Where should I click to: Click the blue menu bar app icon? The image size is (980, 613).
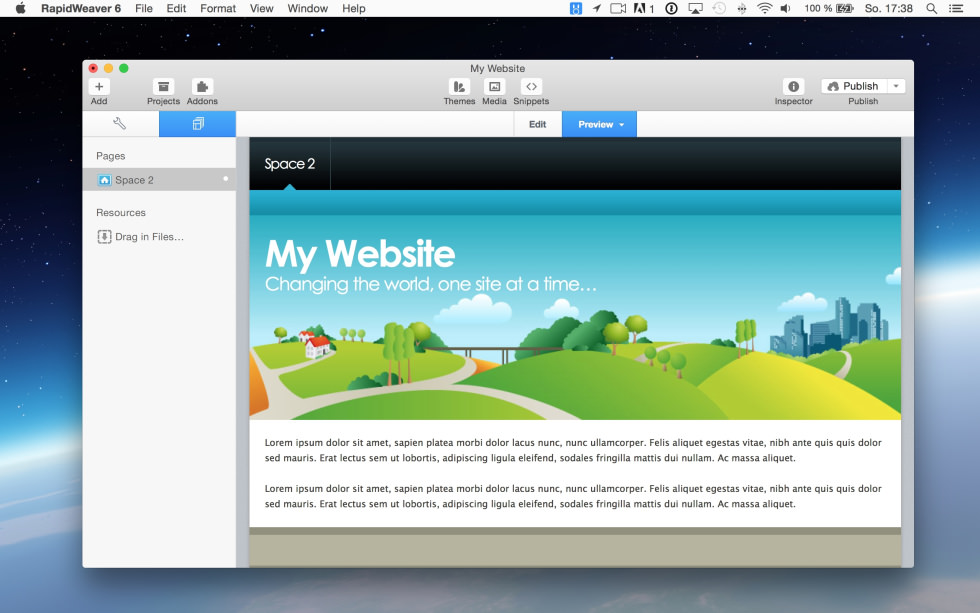pos(576,8)
